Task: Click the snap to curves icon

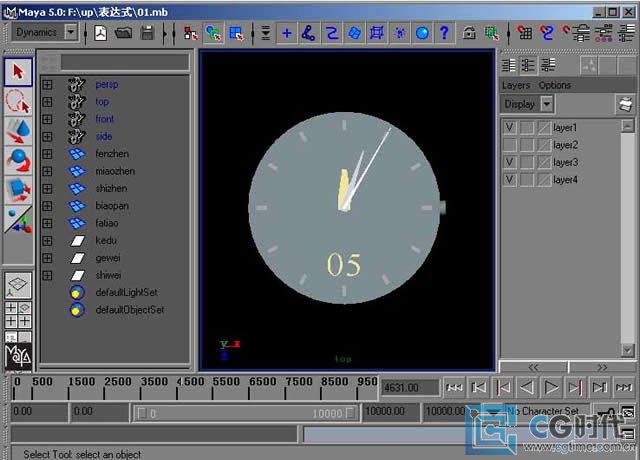Action: (547, 33)
